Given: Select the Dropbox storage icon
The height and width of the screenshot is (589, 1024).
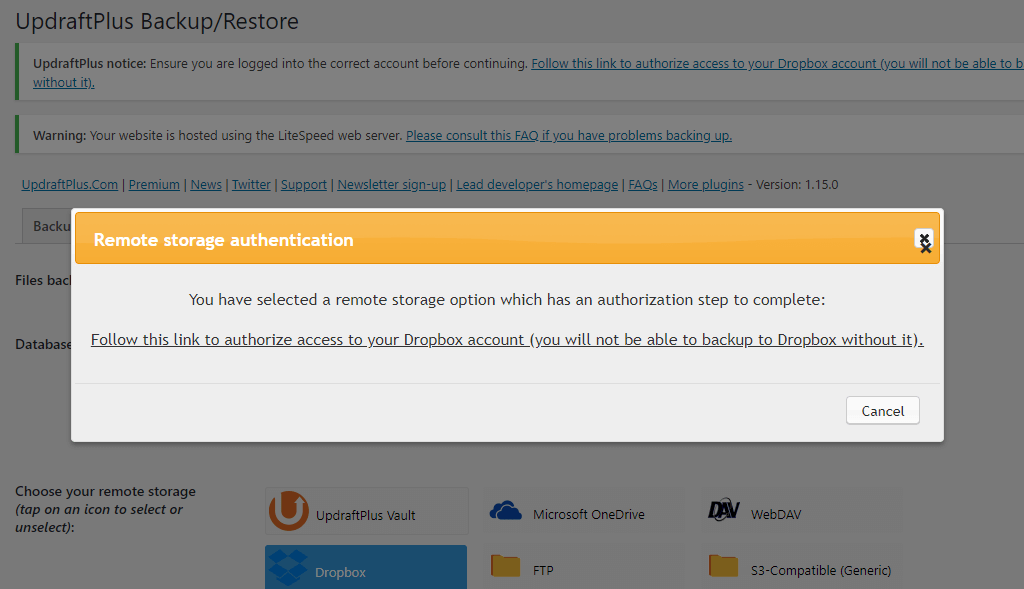Looking at the screenshot, I should click(x=288, y=567).
